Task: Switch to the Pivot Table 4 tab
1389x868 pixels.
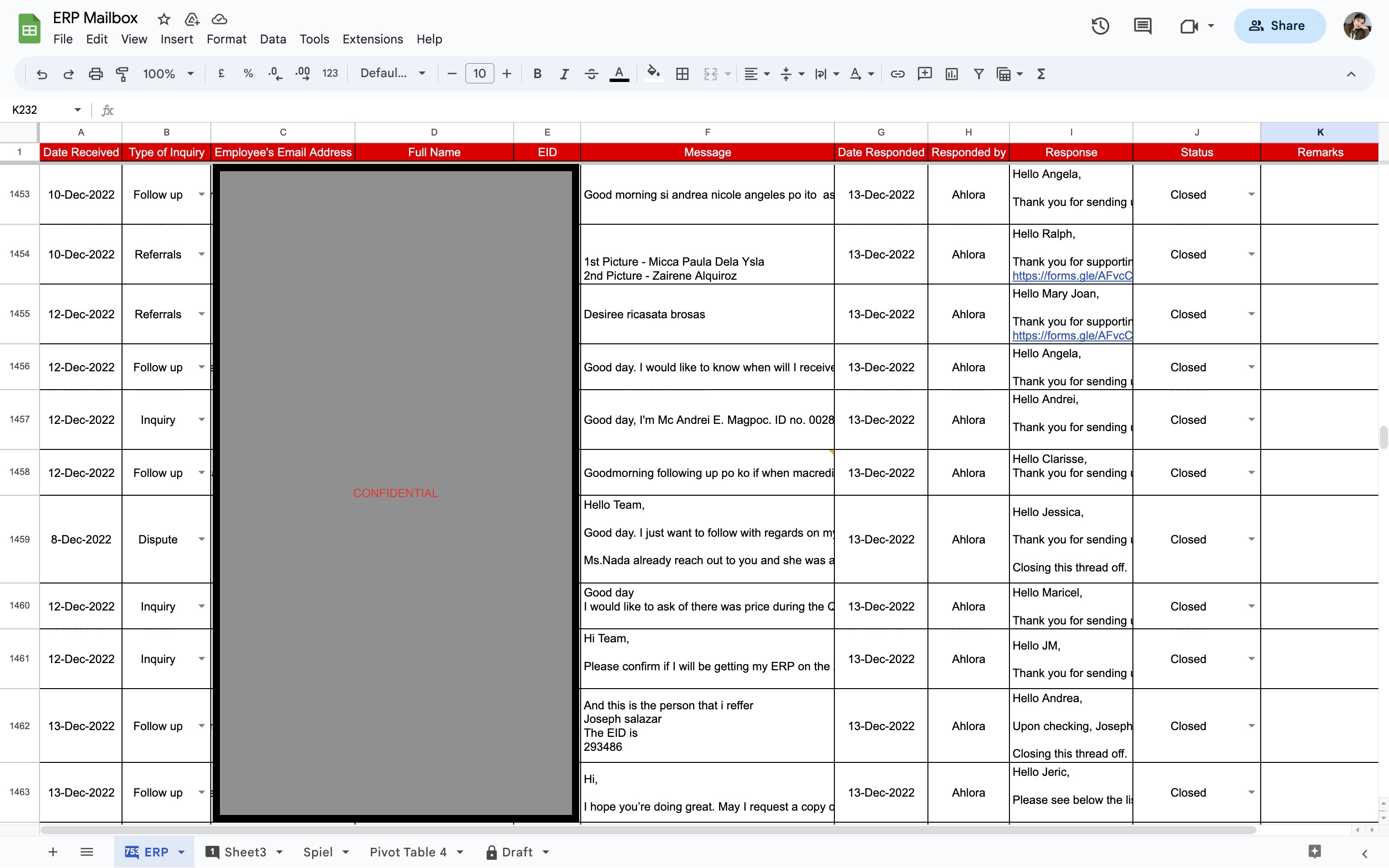Action: 408,852
